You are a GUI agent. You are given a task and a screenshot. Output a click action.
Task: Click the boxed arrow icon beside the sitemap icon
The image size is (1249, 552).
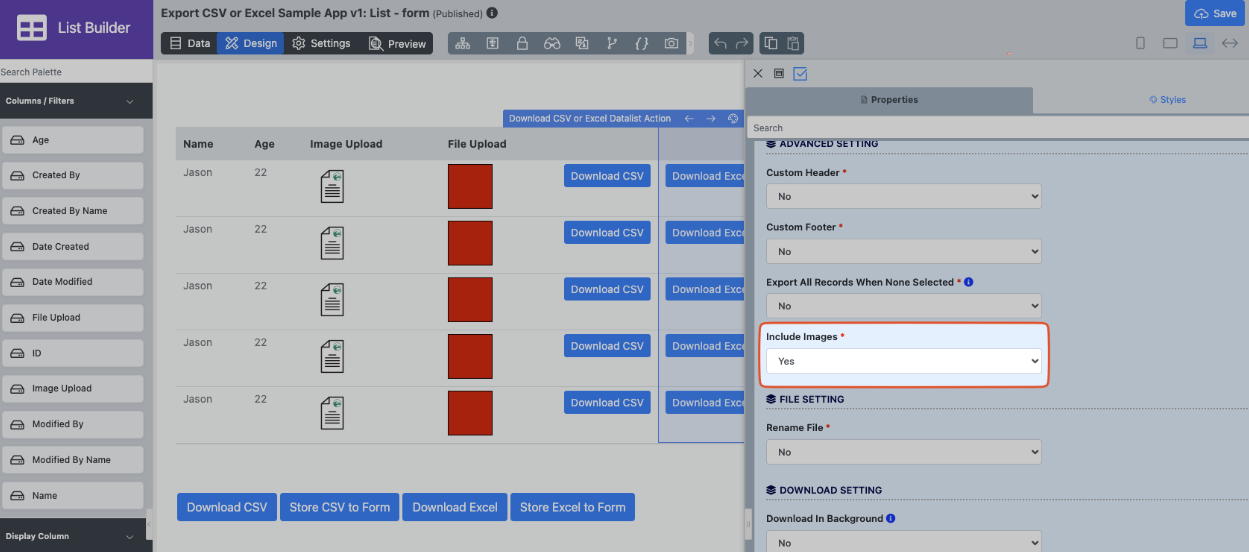[x=492, y=44]
